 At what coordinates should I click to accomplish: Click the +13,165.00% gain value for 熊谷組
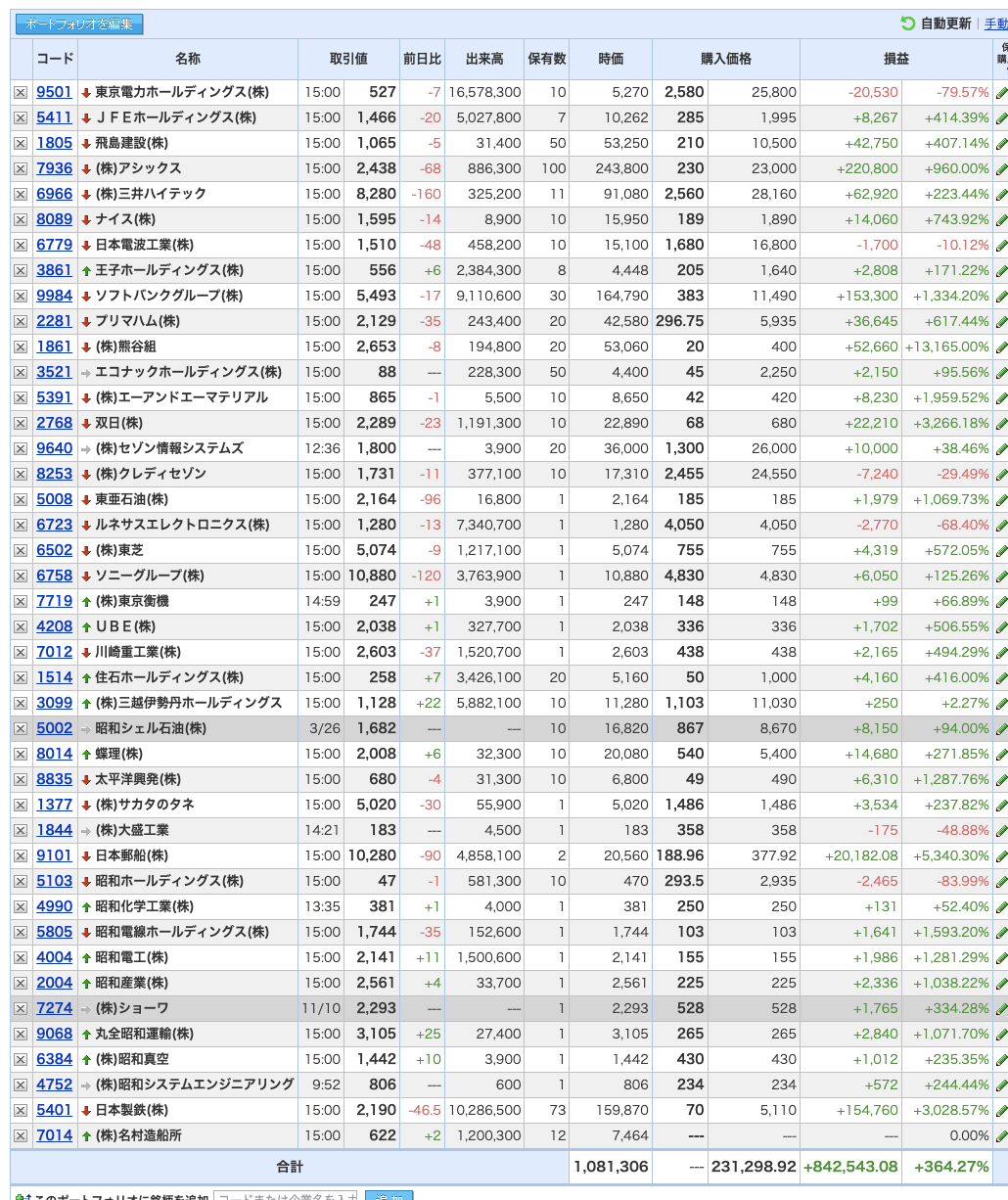point(946,346)
